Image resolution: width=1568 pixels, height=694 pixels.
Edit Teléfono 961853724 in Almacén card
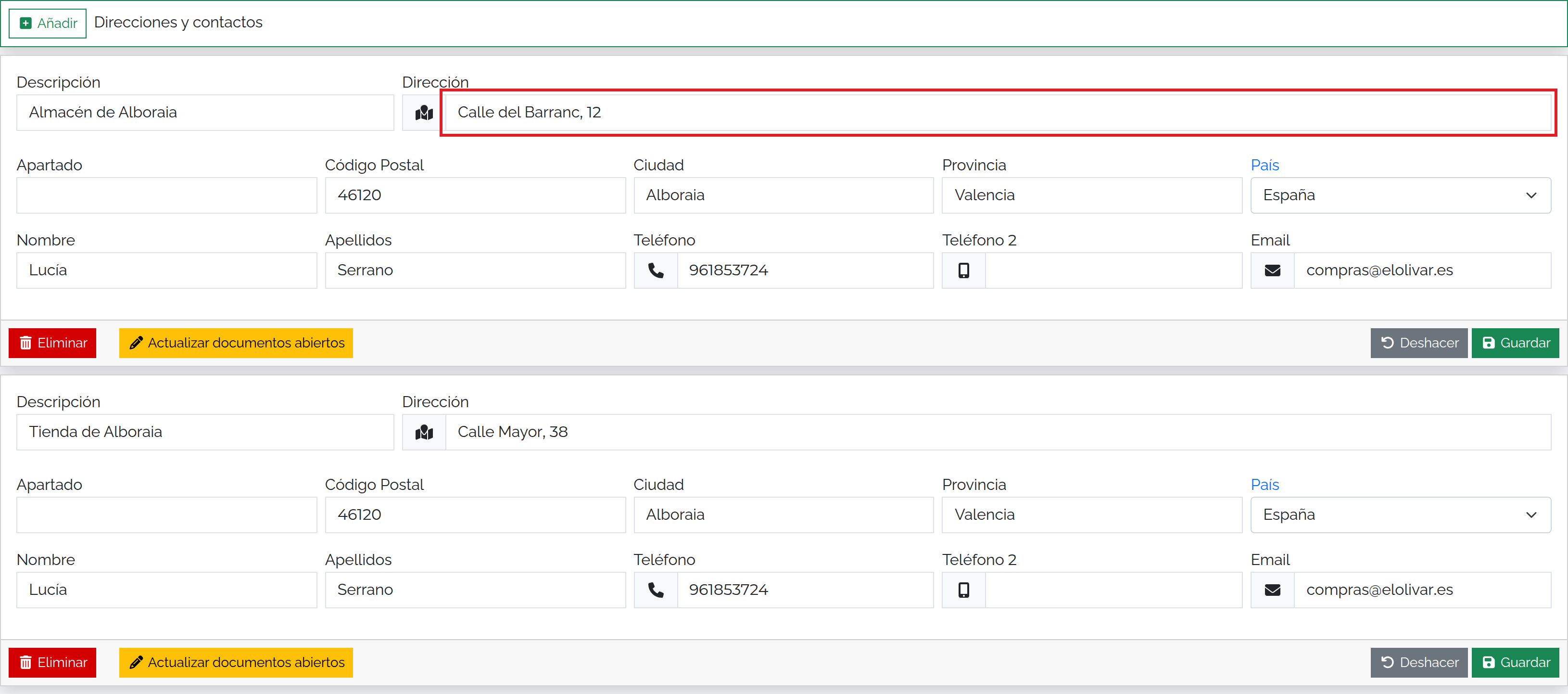tap(805, 270)
